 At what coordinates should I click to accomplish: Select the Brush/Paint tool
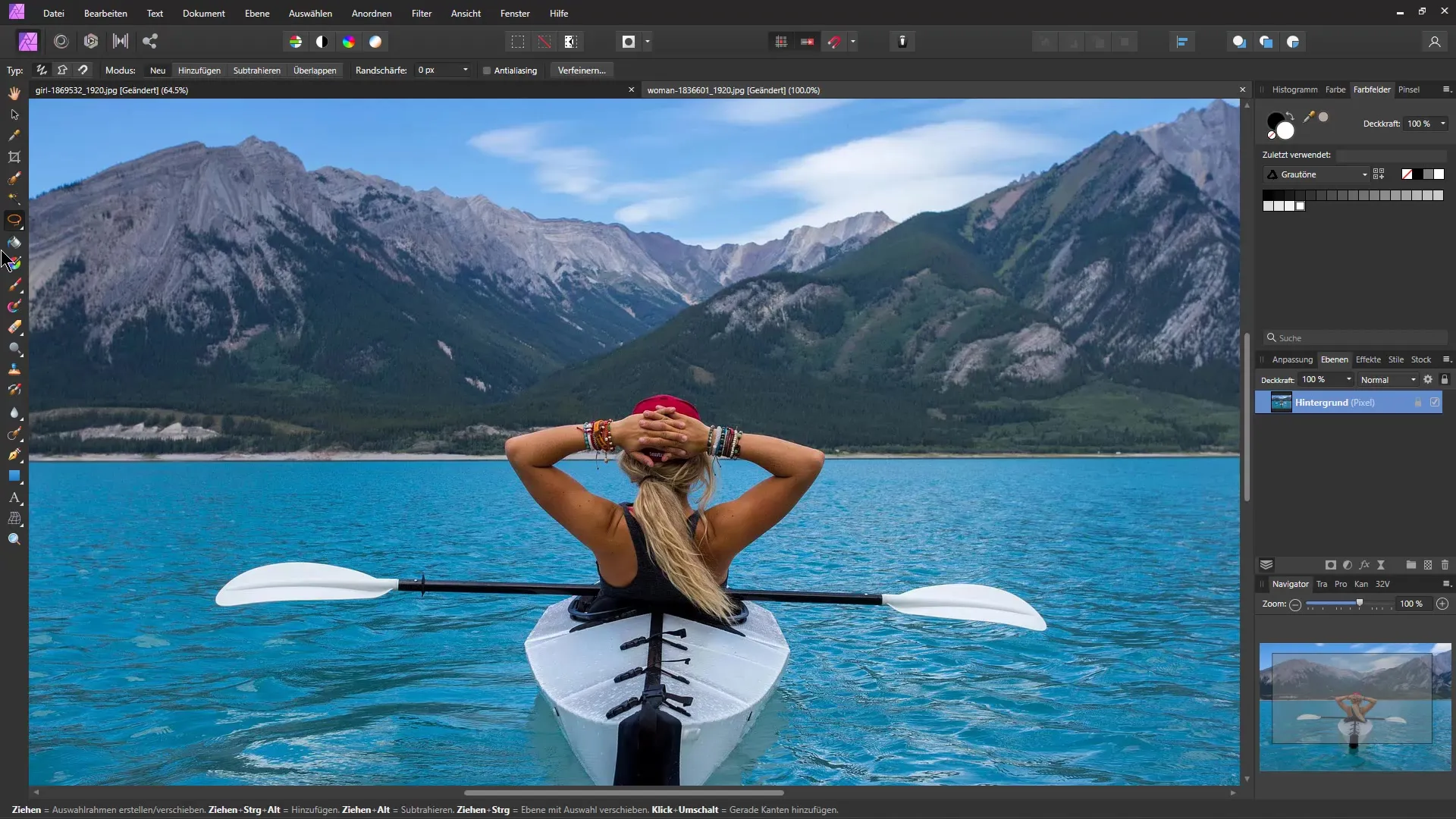pyautogui.click(x=14, y=284)
